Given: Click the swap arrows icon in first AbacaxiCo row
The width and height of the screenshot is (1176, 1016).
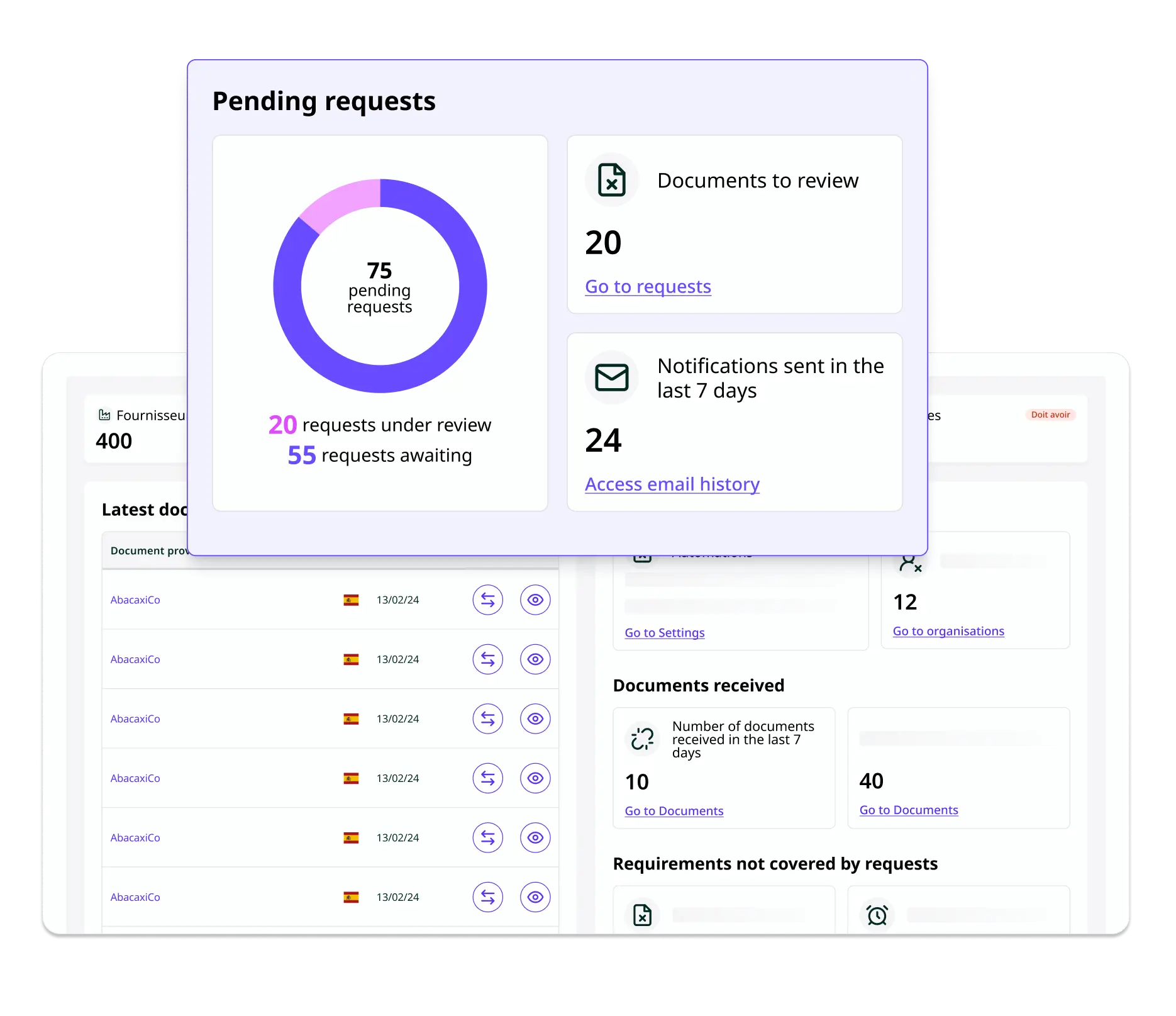Looking at the screenshot, I should (487, 600).
